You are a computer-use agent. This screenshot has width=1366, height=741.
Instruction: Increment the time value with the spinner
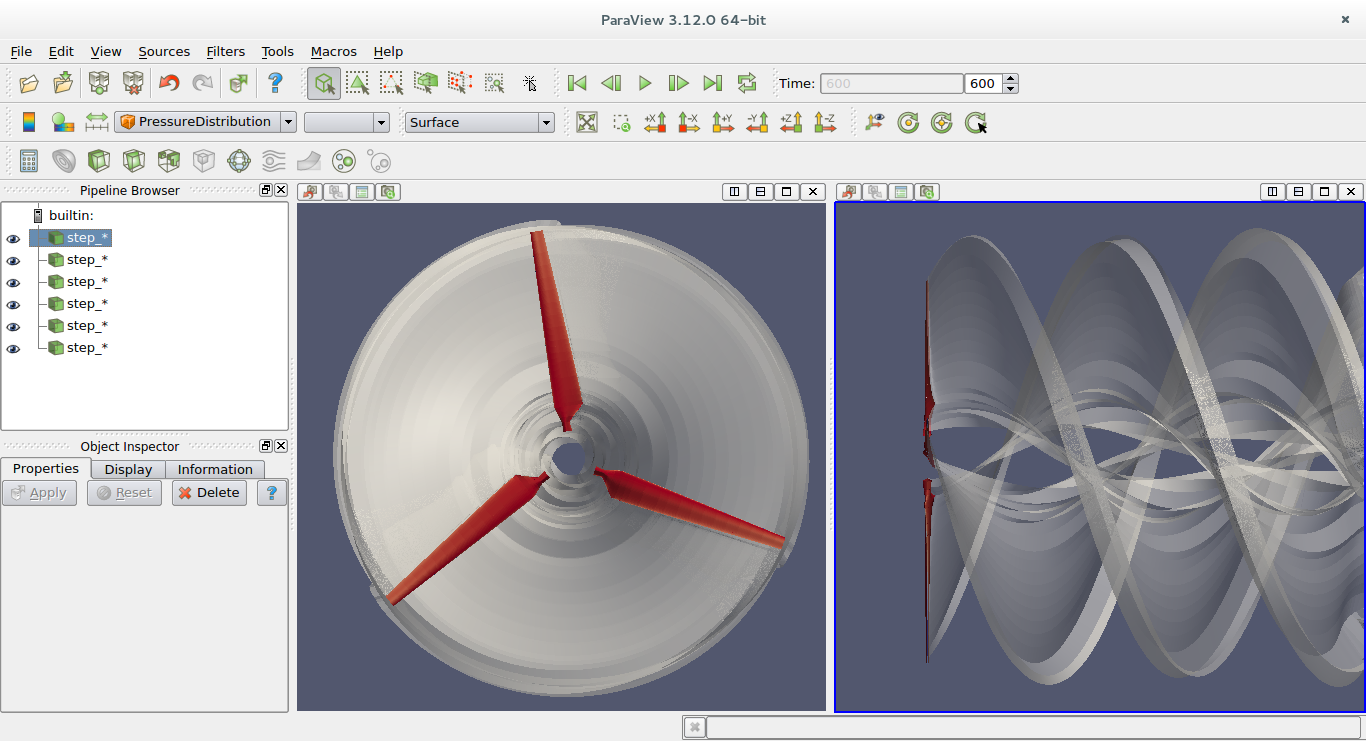(x=1009, y=78)
